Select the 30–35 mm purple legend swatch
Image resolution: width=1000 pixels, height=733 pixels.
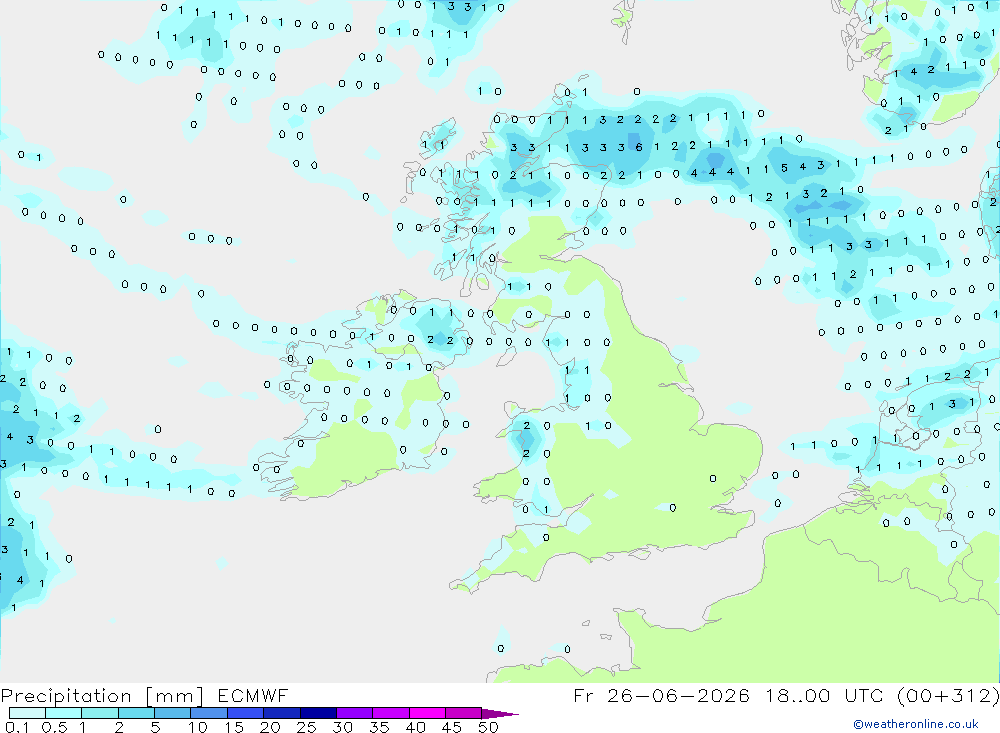pyautogui.click(x=355, y=713)
